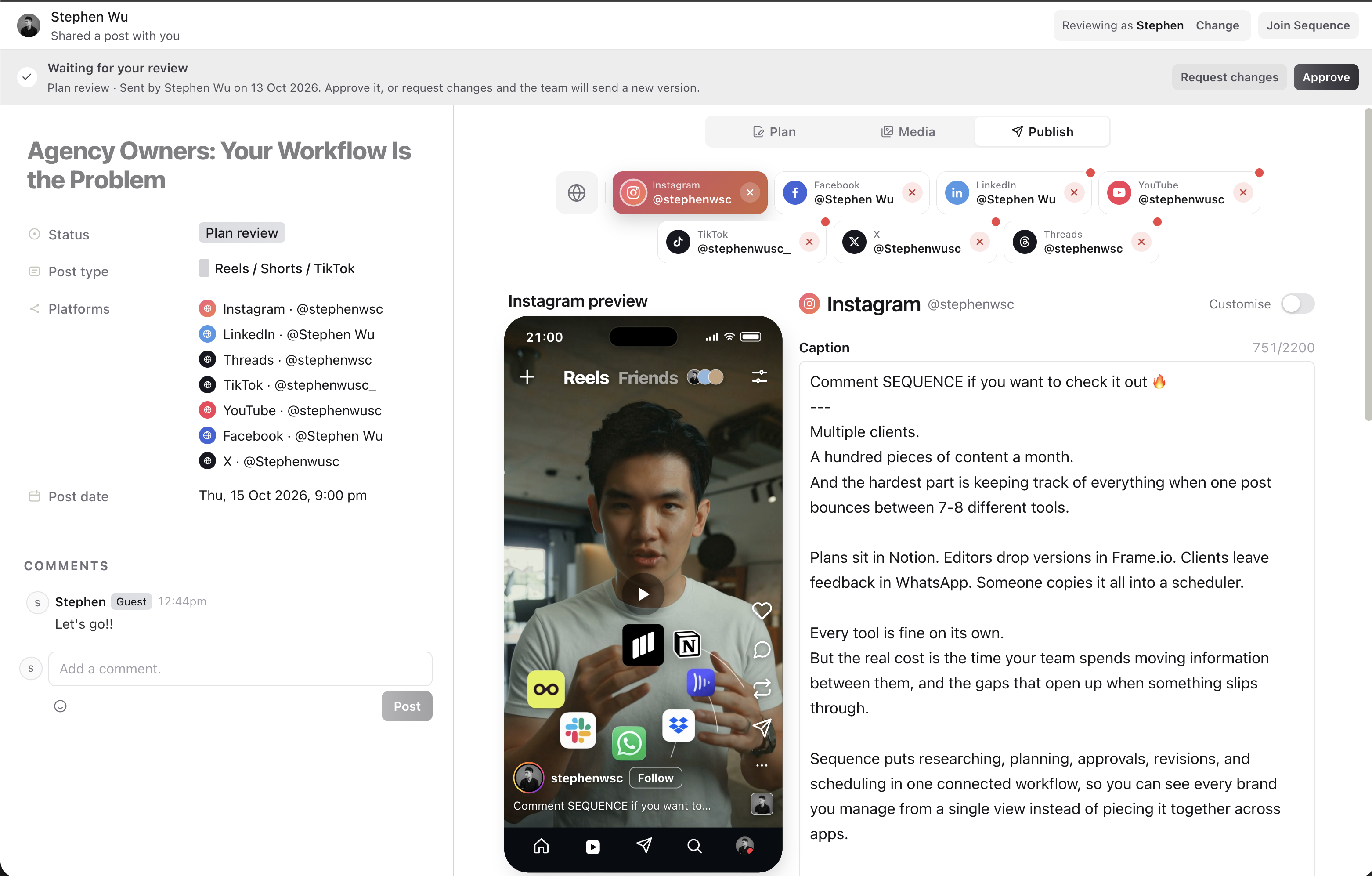The height and width of the screenshot is (876, 1372).
Task: Click the Add a comment field
Action: pos(240,669)
